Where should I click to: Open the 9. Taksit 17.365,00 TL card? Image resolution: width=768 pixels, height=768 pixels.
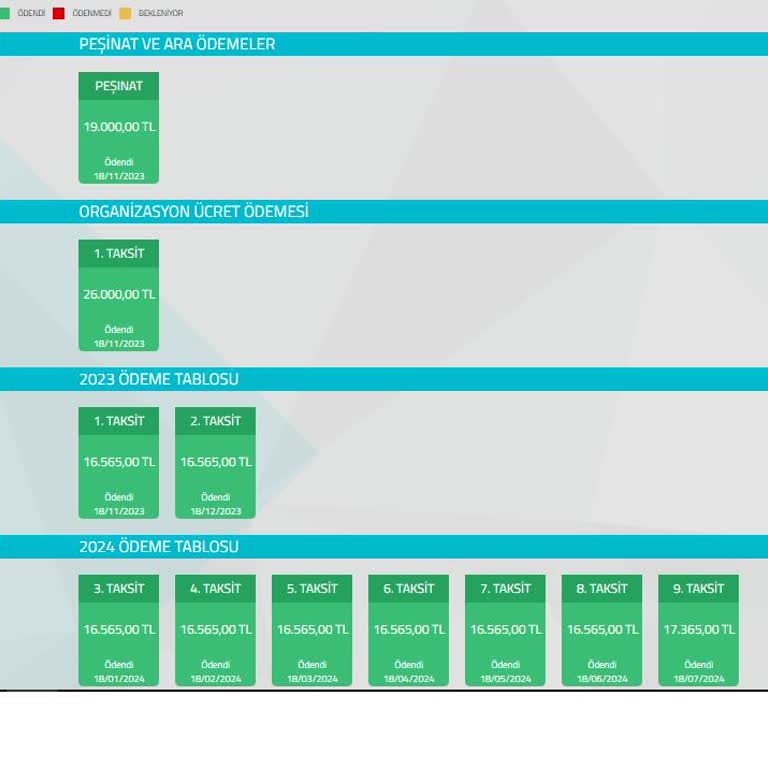(698, 630)
